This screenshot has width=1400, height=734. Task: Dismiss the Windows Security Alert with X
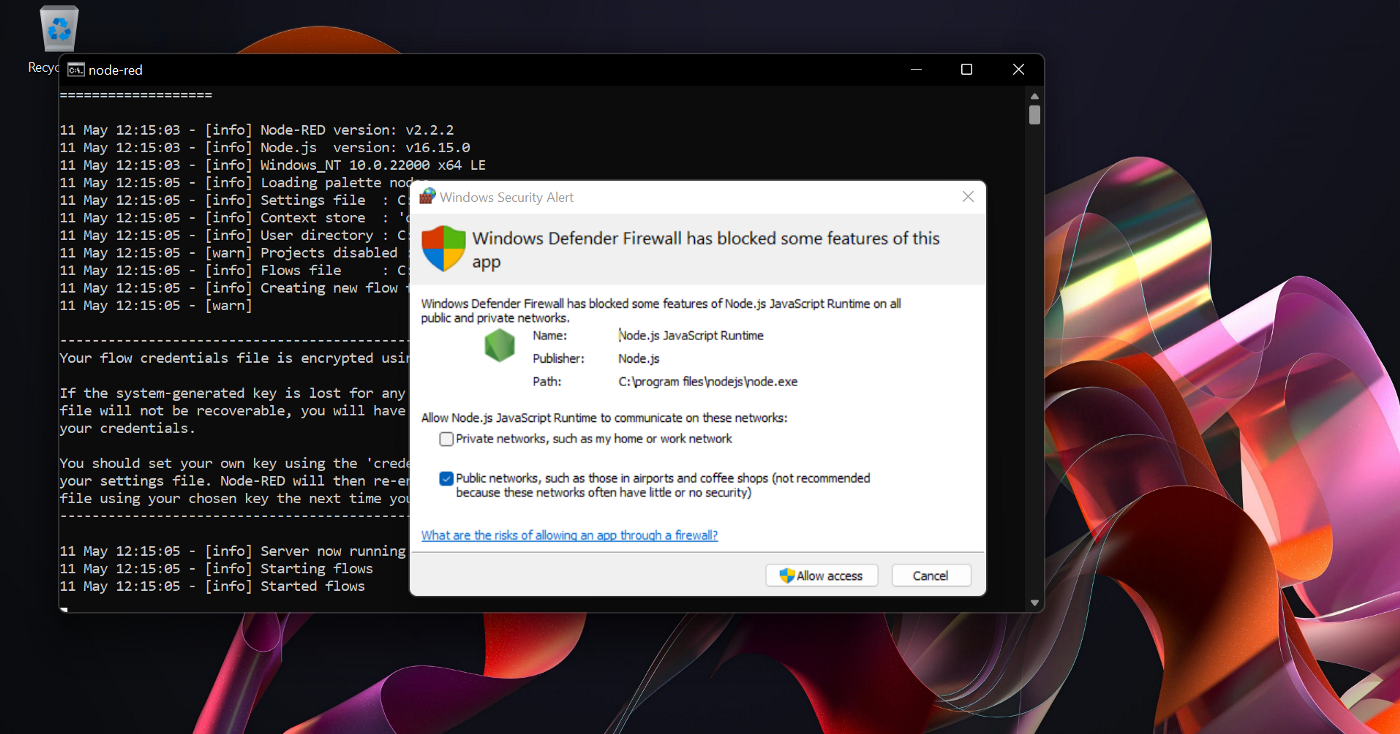click(967, 197)
